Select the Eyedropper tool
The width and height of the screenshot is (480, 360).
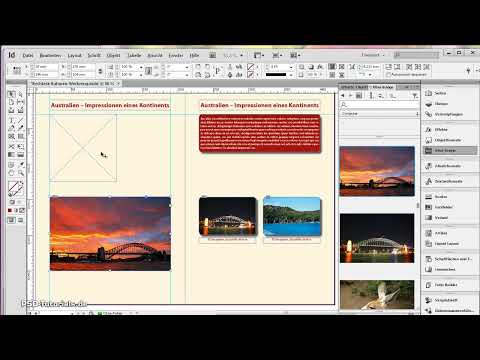20,165
